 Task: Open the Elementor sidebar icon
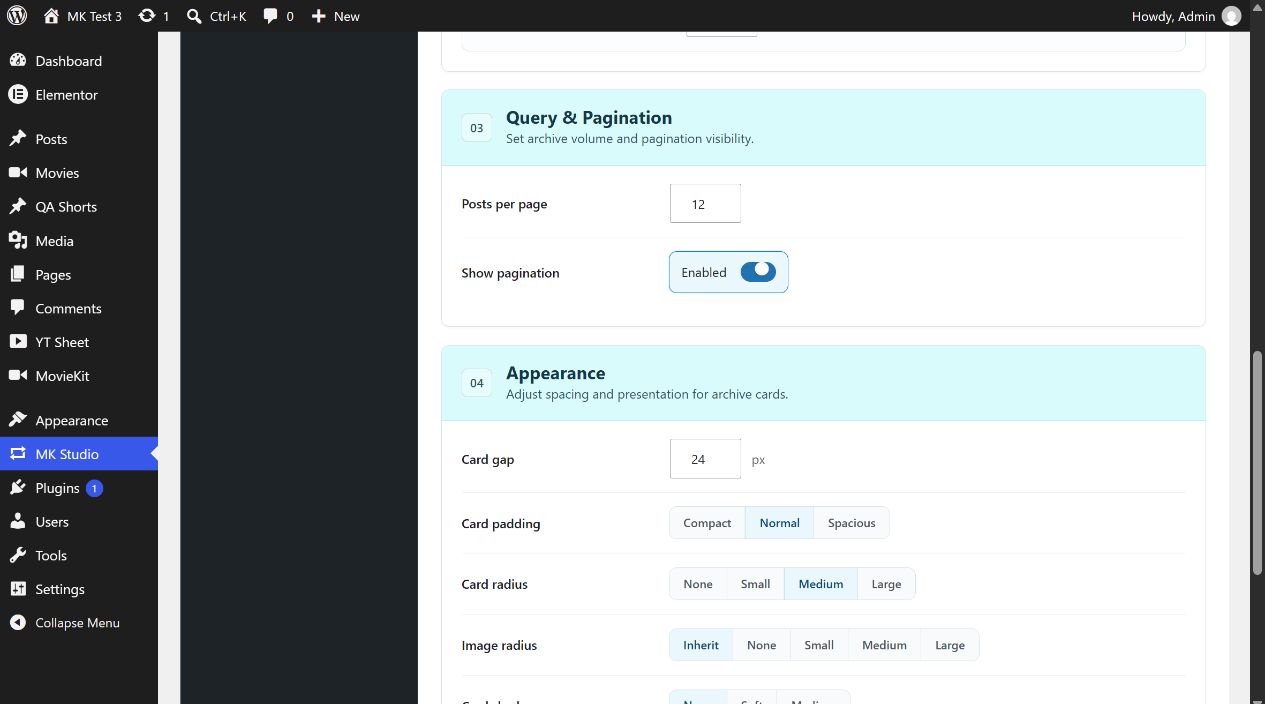point(17,95)
